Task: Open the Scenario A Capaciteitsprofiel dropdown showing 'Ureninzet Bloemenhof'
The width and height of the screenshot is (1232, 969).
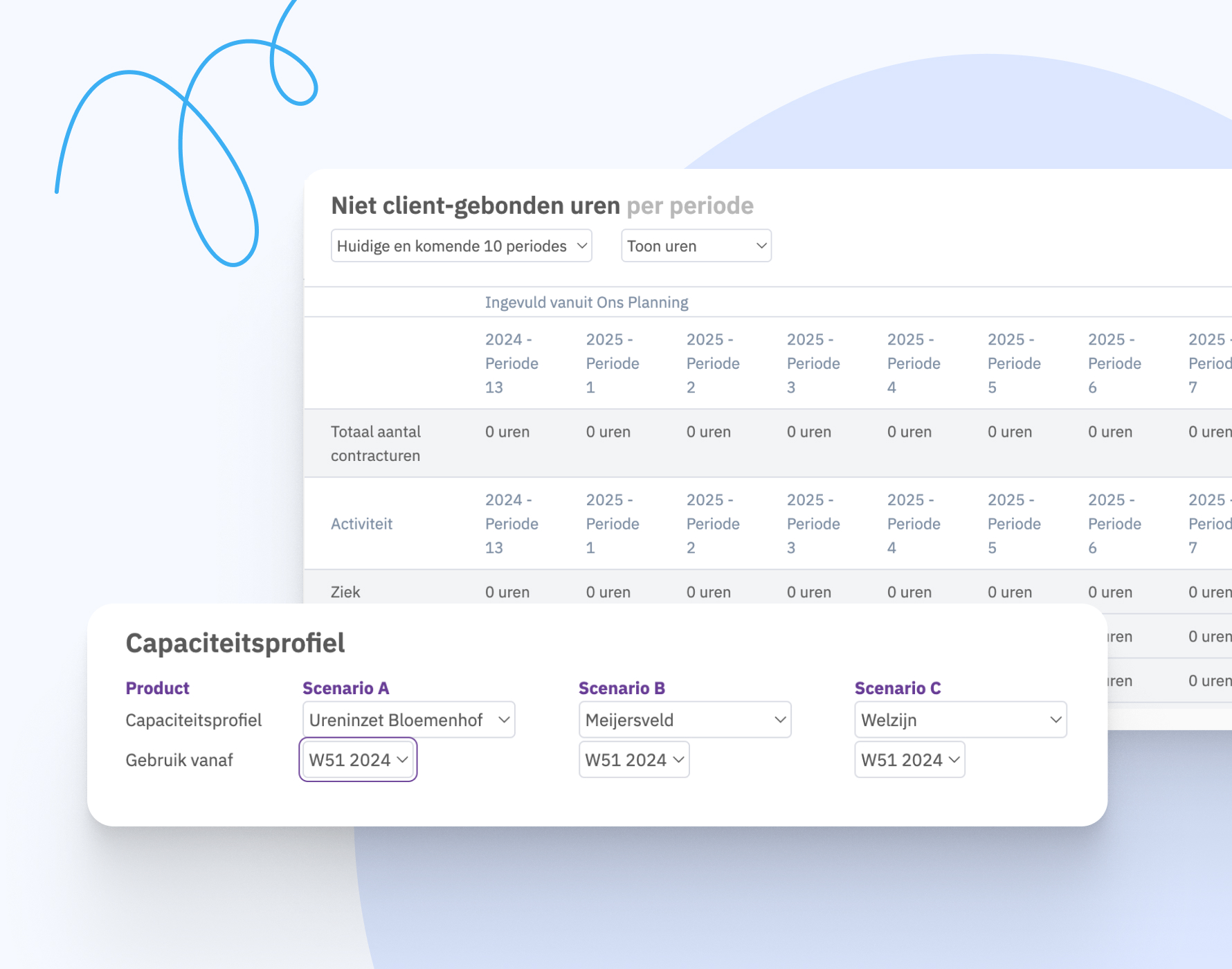Action: [x=408, y=720]
